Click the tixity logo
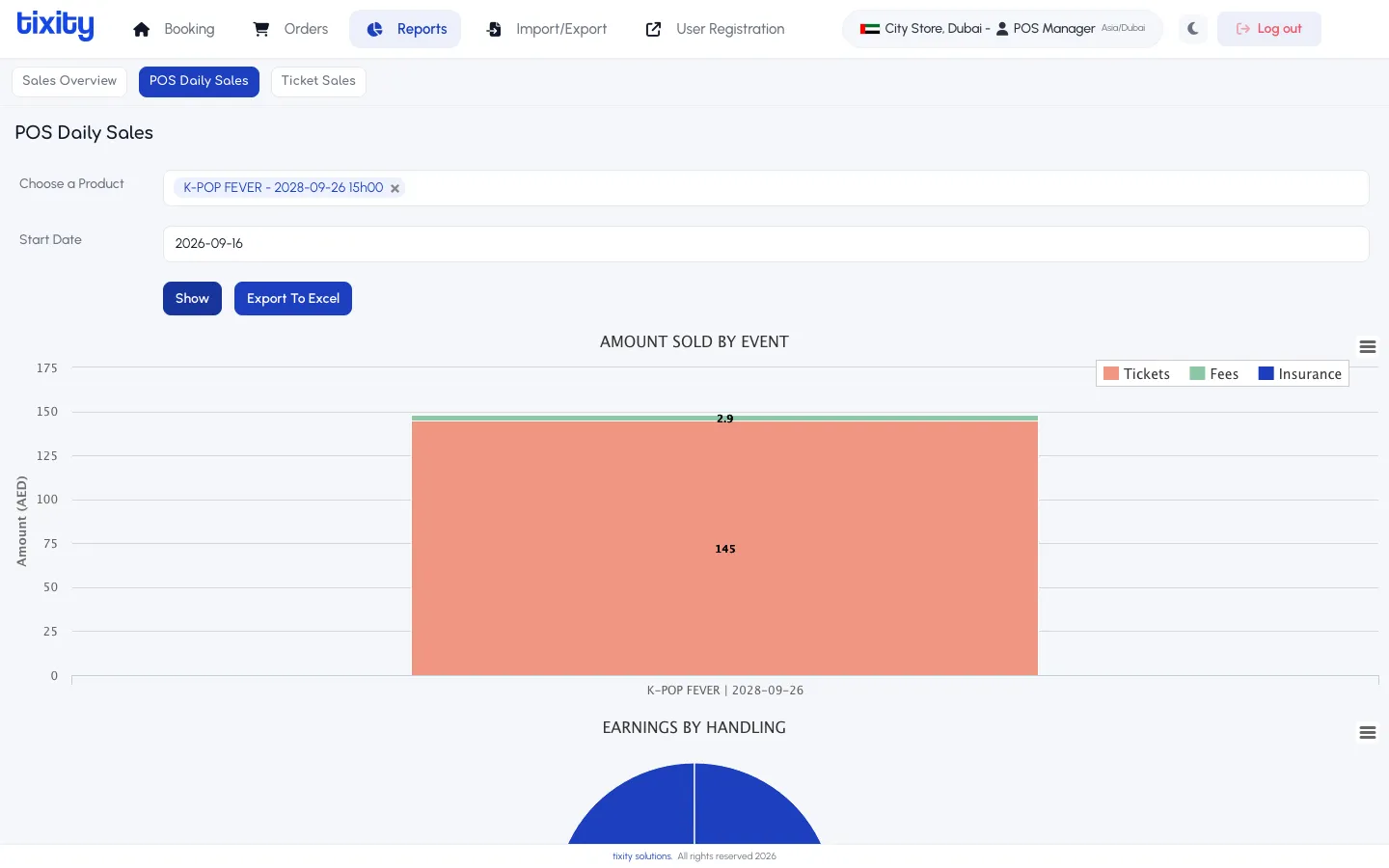1389x868 pixels. (x=56, y=26)
